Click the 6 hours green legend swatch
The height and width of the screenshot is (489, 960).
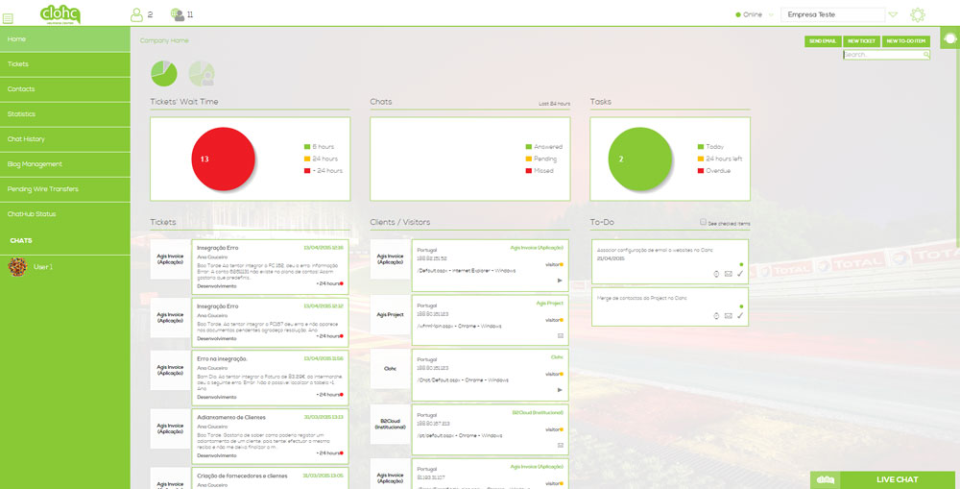point(307,147)
